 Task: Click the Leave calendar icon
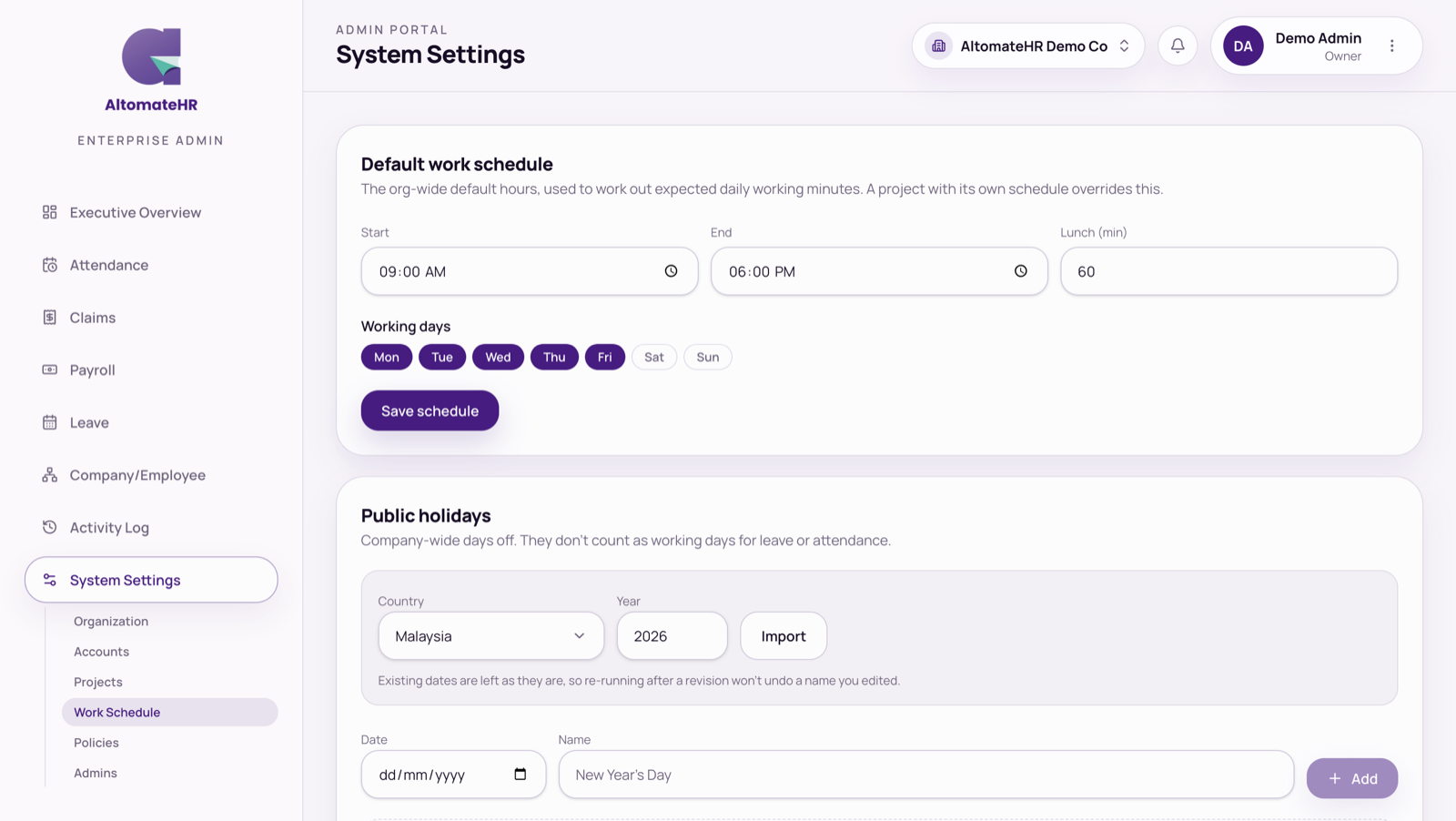tap(50, 422)
